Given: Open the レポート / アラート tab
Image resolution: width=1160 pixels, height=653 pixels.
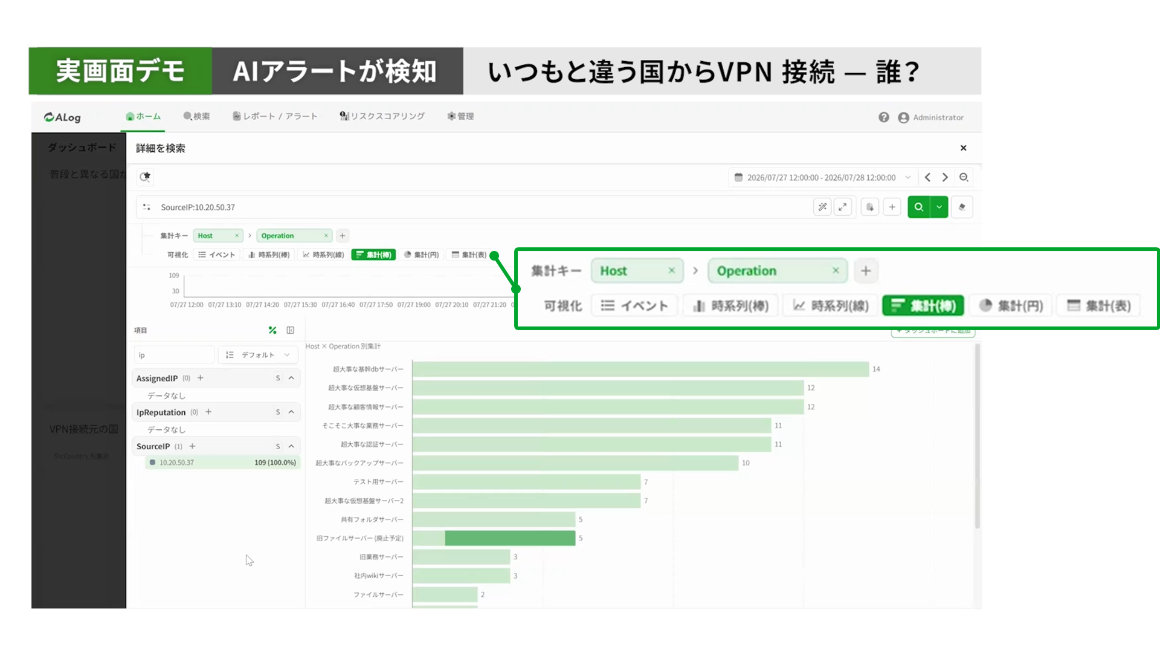Looking at the screenshot, I should point(274,116).
